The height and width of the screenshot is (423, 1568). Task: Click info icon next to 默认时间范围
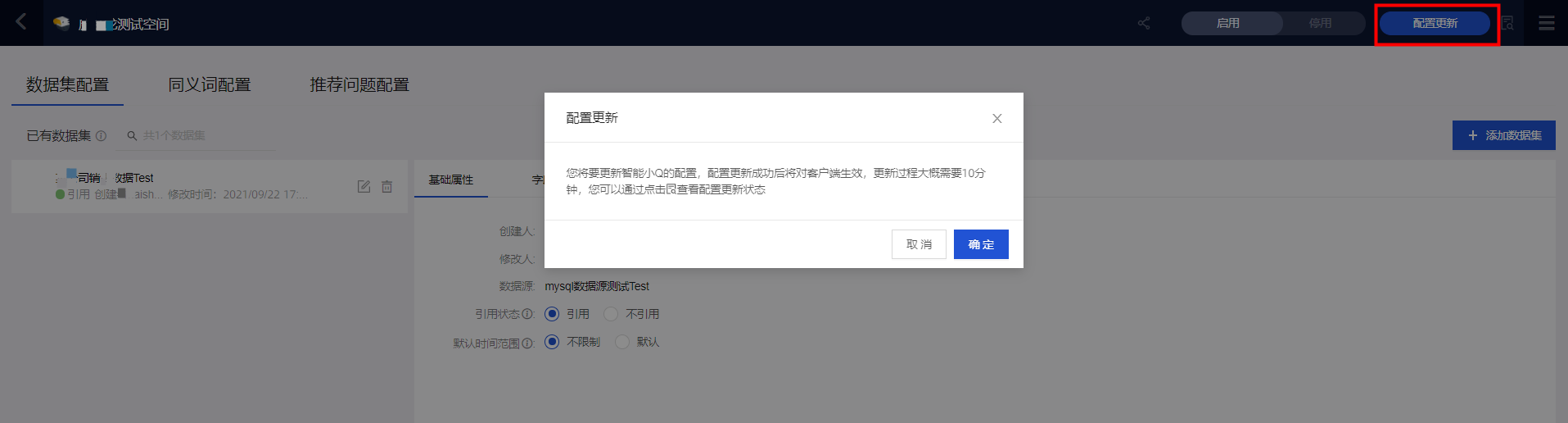click(x=527, y=343)
